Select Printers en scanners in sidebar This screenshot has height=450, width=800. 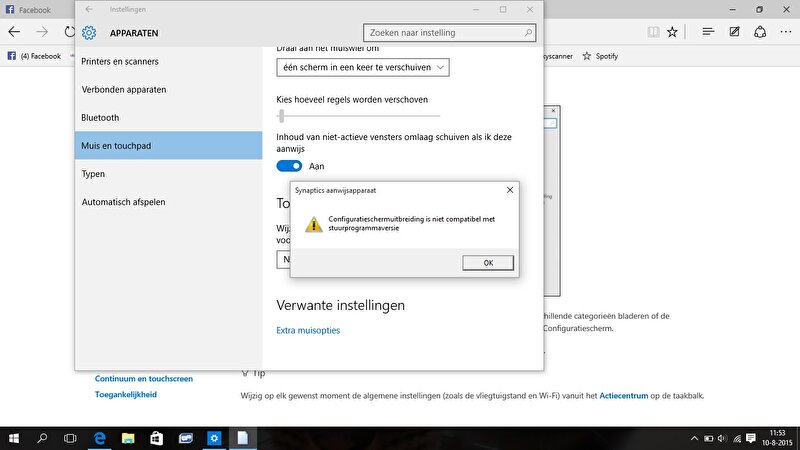120,61
